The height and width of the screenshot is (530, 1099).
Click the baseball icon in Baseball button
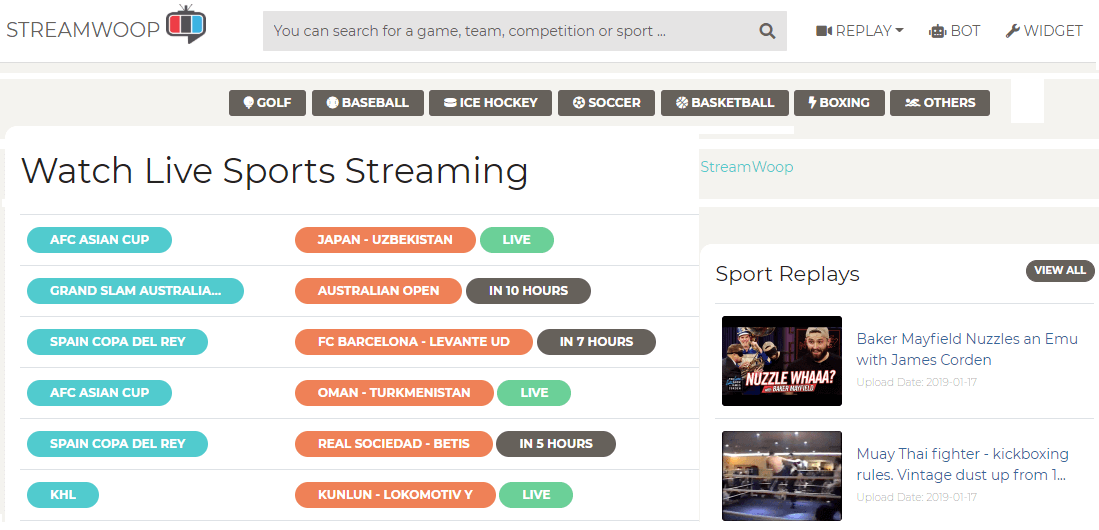332,103
